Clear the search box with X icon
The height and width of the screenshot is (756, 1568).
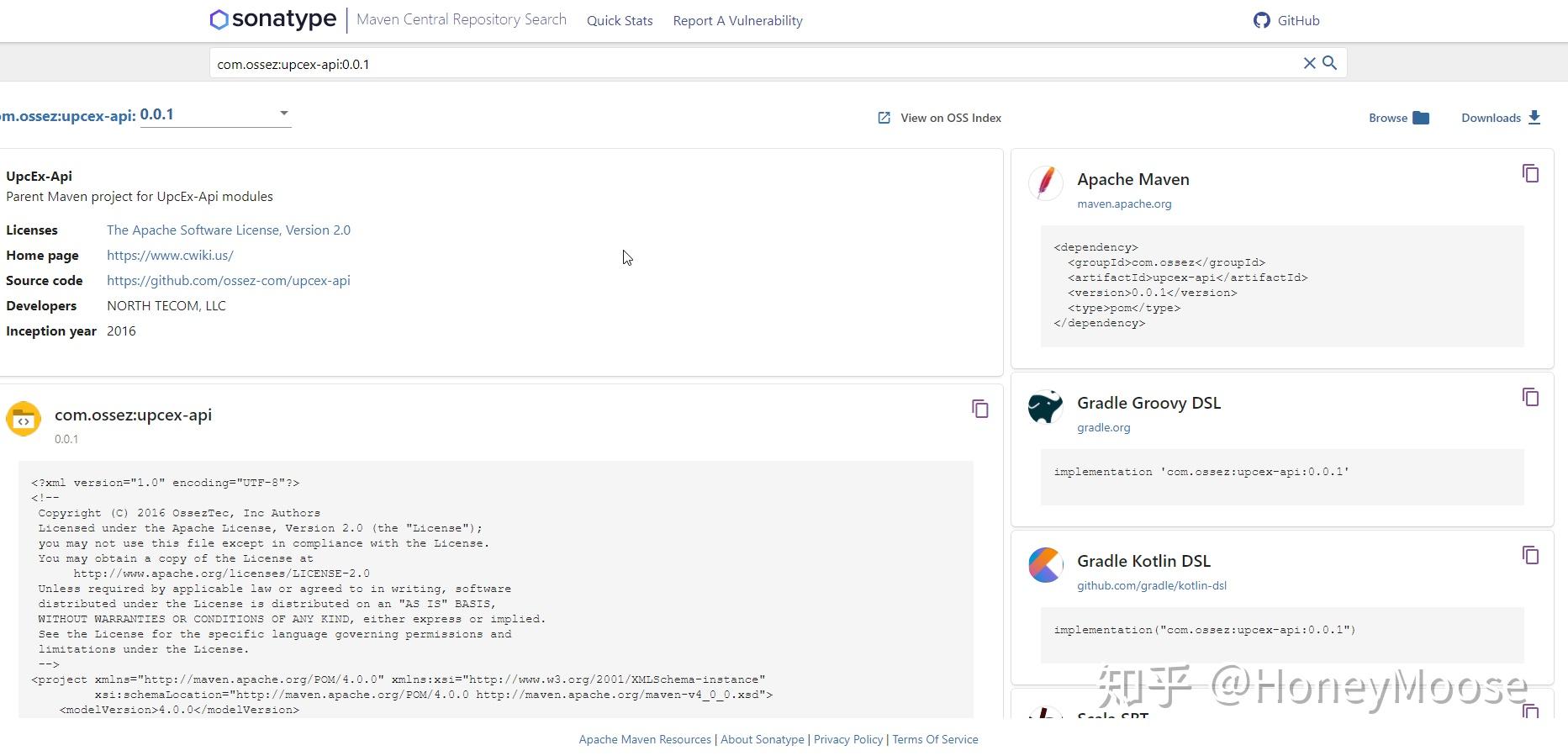pos(1309,63)
